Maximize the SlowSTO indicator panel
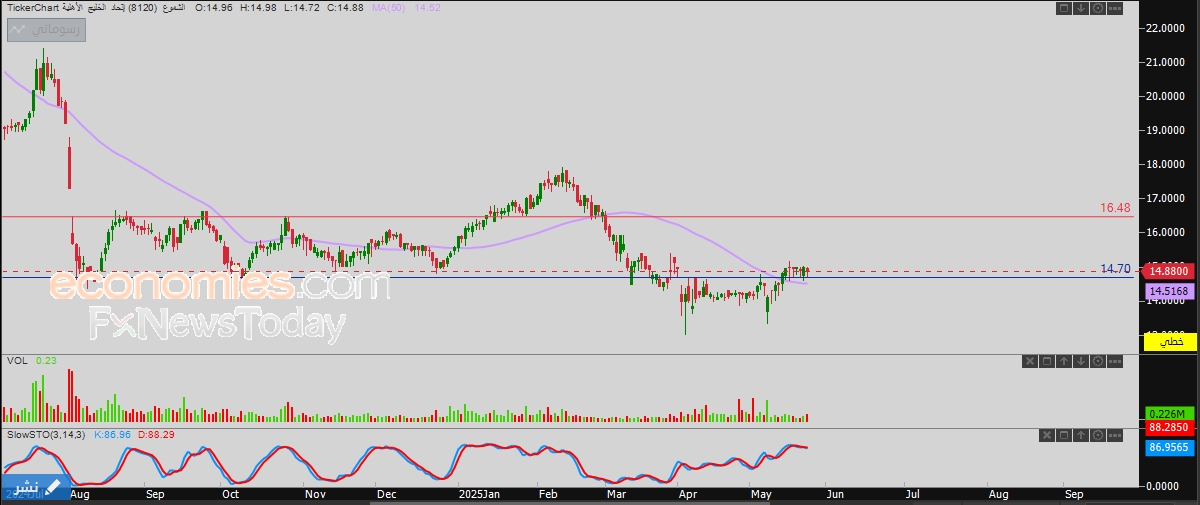The width and height of the screenshot is (1200, 505). (1064, 435)
